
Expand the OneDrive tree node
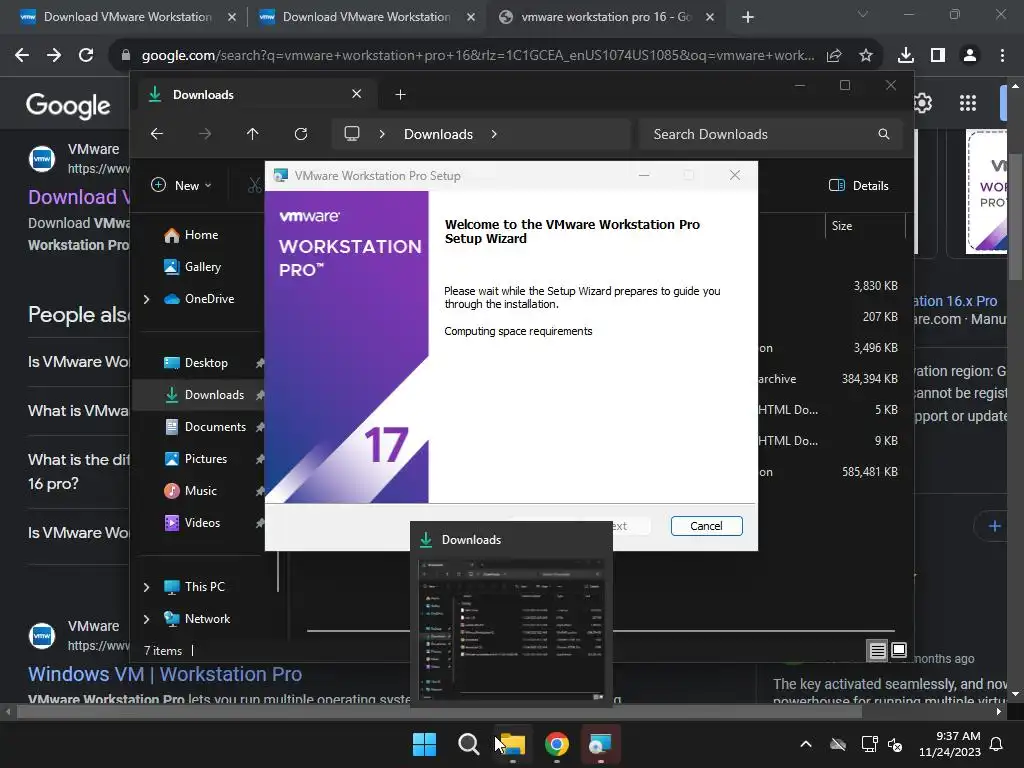pyautogui.click(x=146, y=299)
